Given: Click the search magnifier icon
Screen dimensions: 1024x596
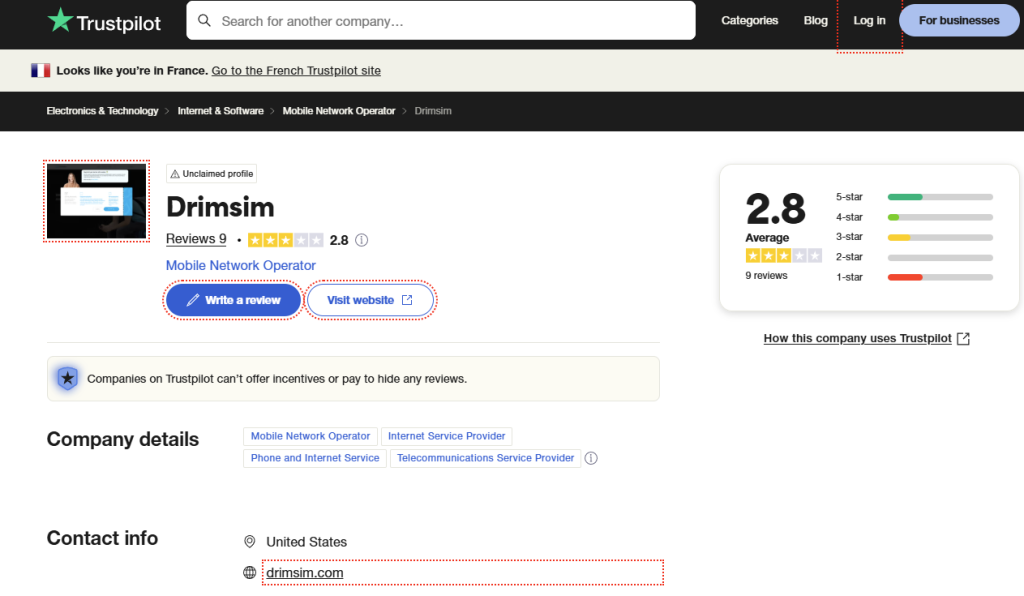Looking at the screenshot, I should 206,20.
